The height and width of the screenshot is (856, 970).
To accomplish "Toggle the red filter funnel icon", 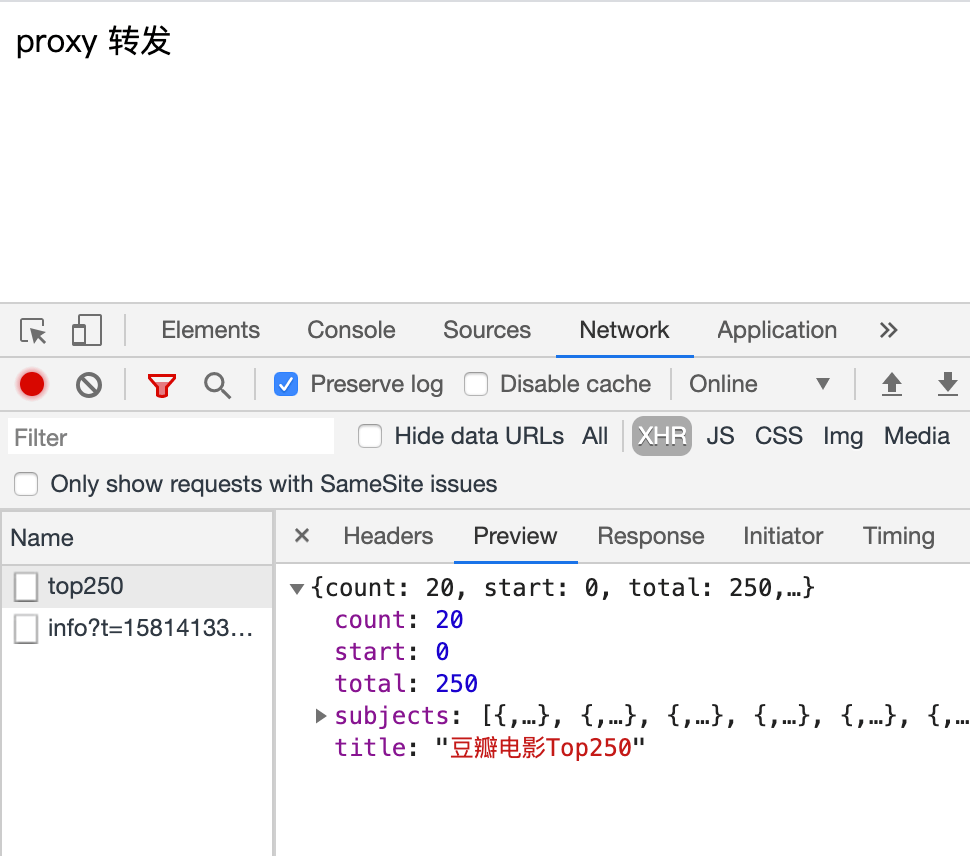I will coord(161,384).
